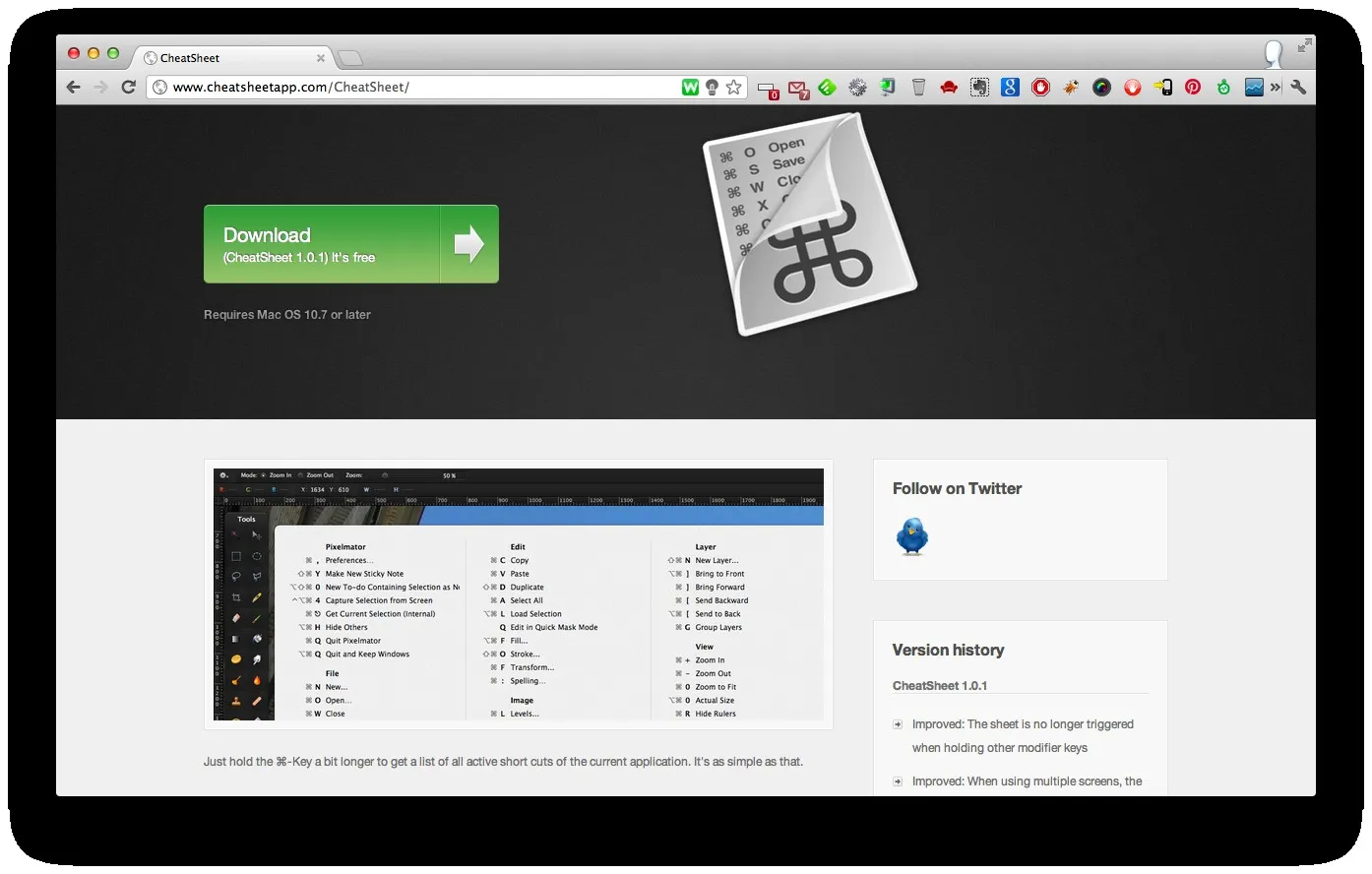The image size is (1372, 874).
Task: Click the CheatSheet app logo image
Action: (x=810, y=222)
